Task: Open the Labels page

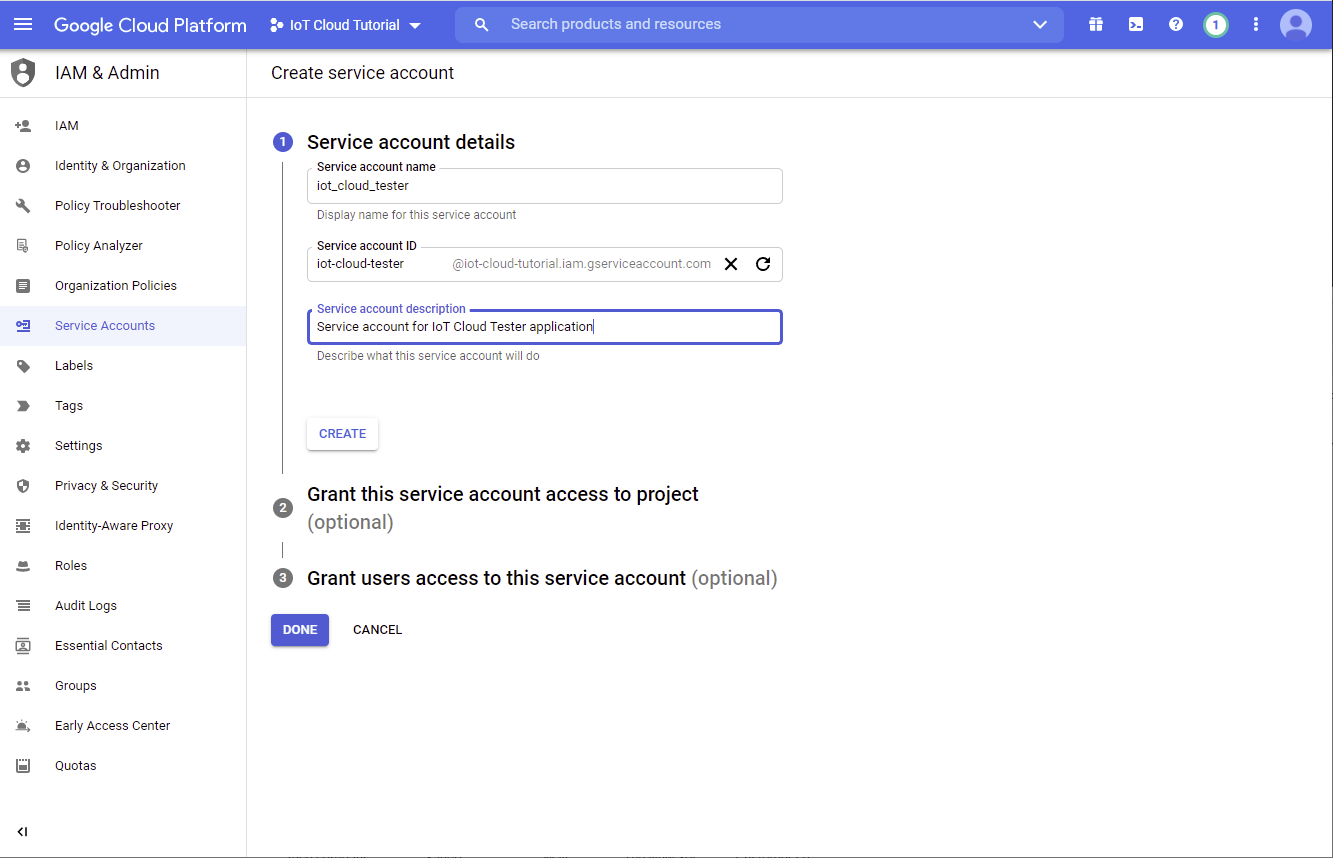Action: click(x=123, y=366)
